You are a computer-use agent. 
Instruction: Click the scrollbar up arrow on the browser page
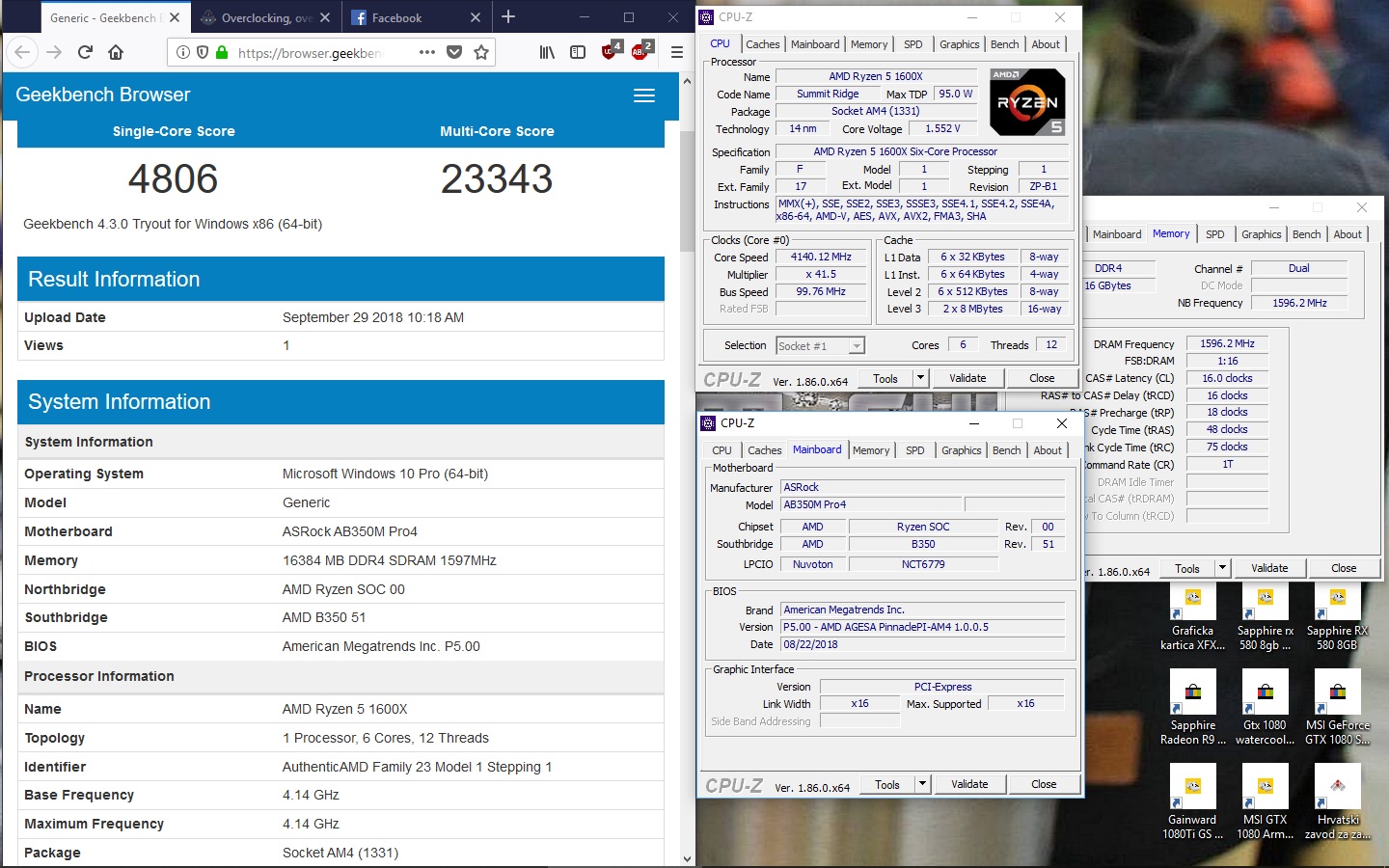pos(687,81)
